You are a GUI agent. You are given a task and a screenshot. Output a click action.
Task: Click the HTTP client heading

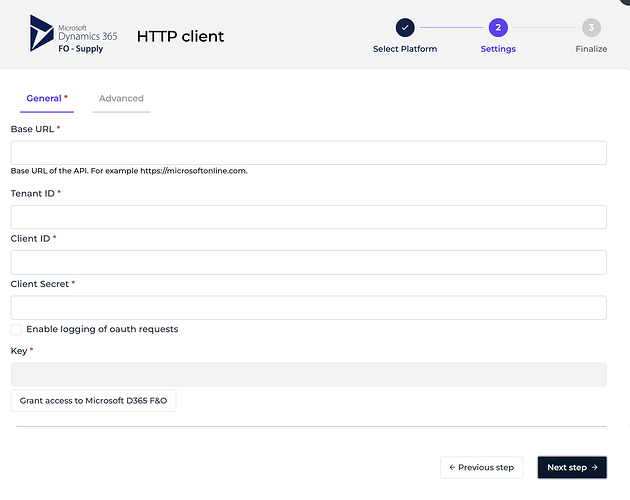coord(180,37)
